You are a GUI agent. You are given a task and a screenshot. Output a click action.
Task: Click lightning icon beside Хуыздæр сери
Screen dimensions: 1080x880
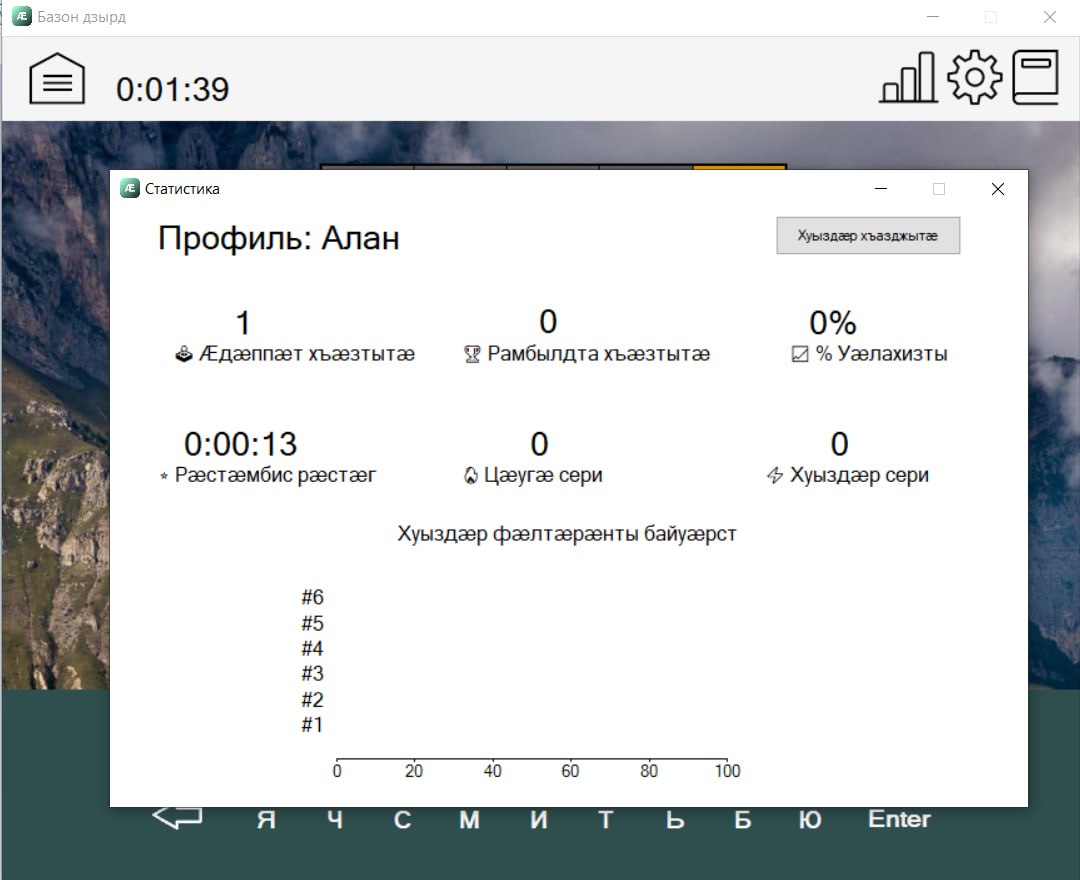774,476
